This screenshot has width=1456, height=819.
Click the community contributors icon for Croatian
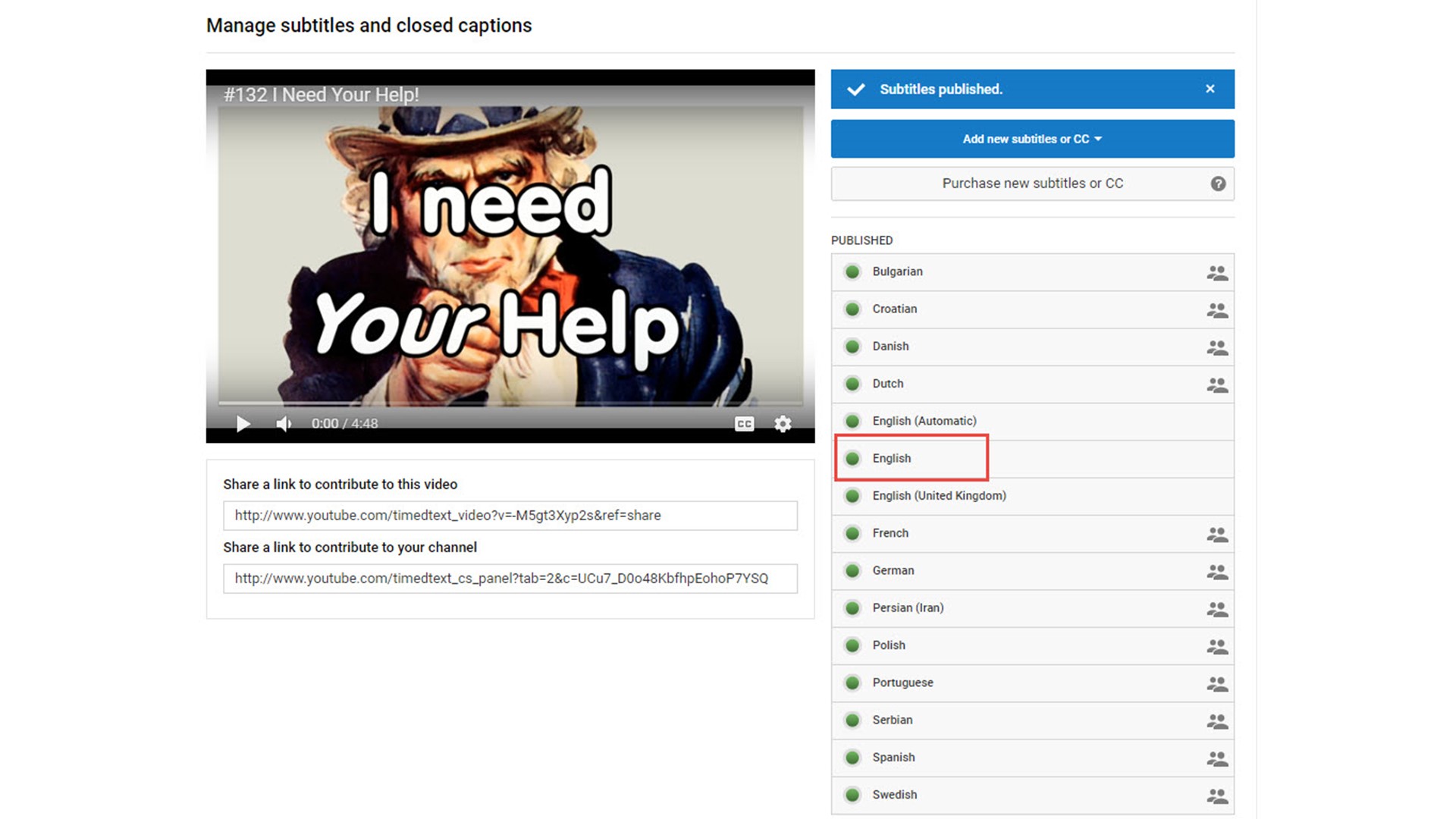(1217, 310)
